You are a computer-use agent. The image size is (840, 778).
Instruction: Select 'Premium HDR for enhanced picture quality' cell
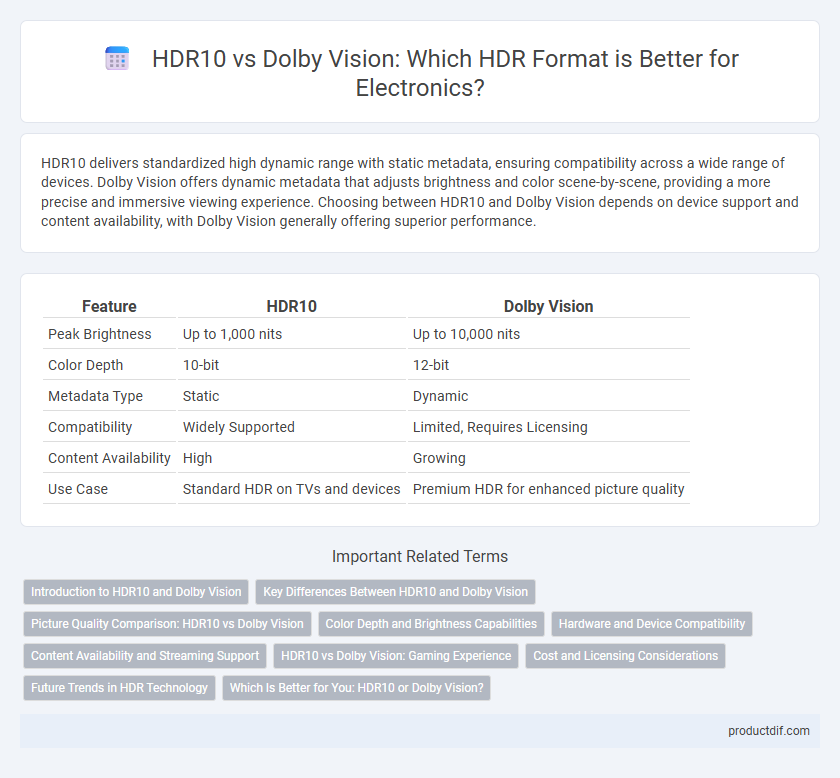pyautogui.click(x=549, y=489)
